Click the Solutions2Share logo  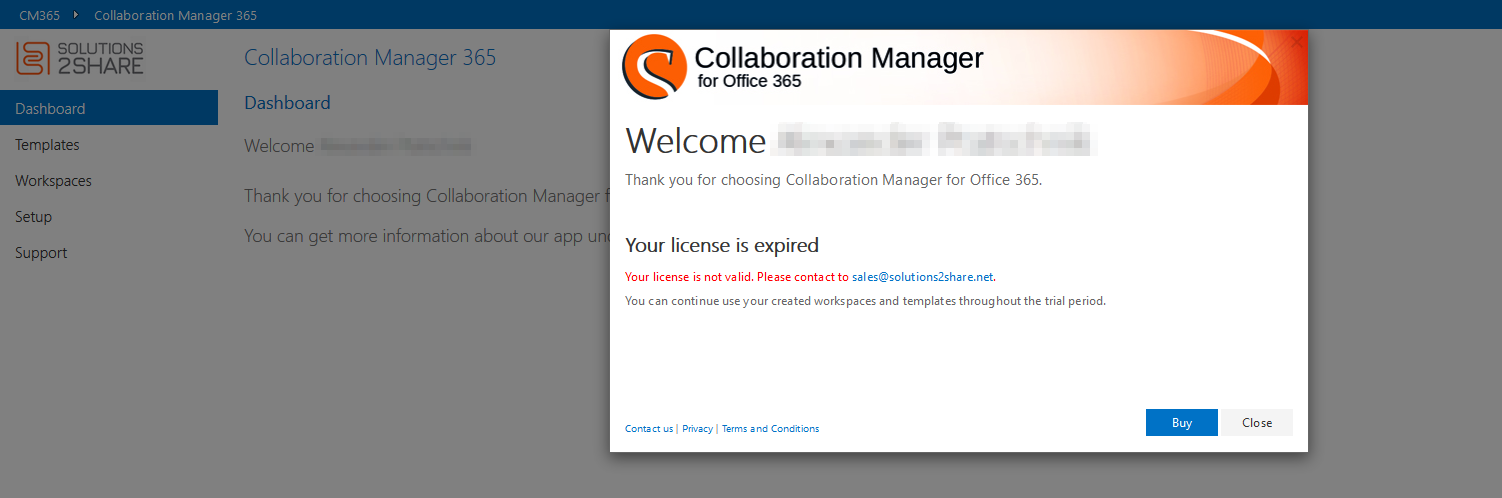coord(80,58)
